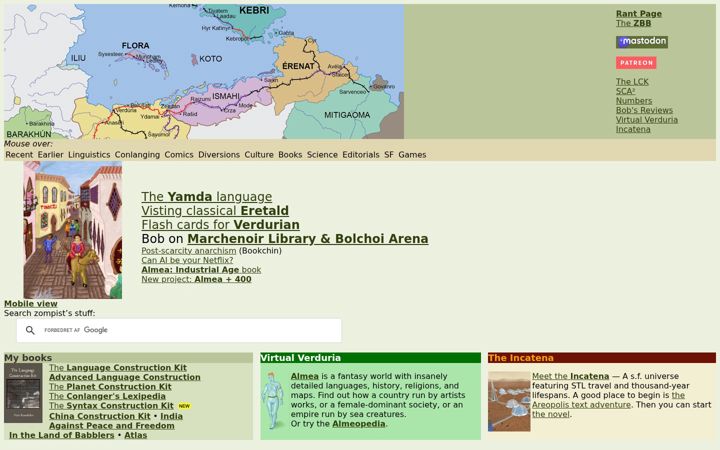Open the SCA² link
The width and height of the screenshot is (720, 450).
tap(625, 91)
